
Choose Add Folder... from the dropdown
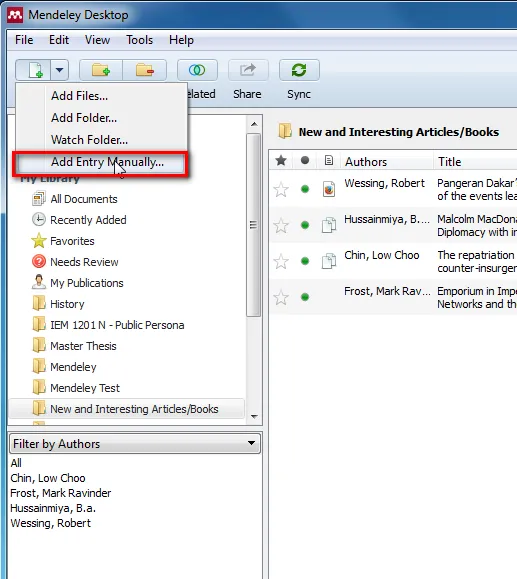point(102,118)
